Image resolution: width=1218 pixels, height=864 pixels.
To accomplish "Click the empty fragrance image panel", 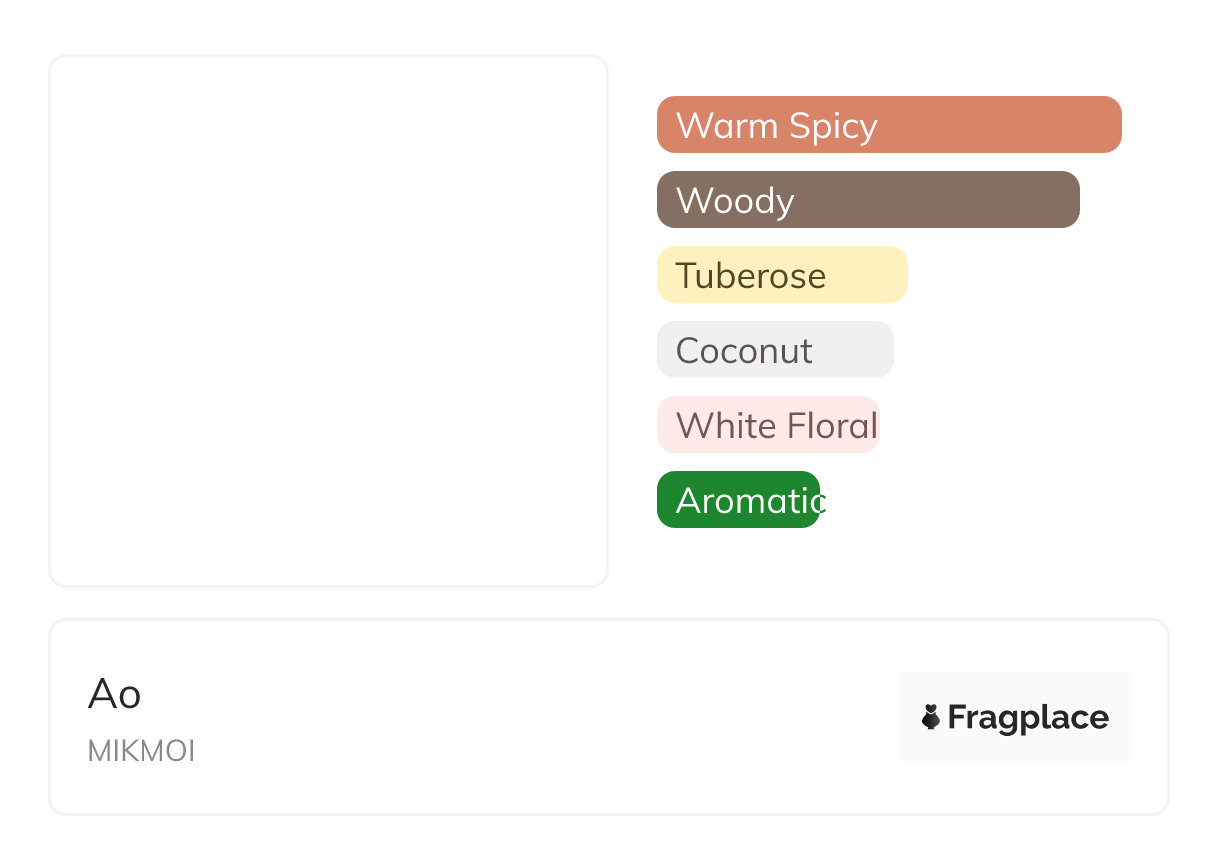I will 329,321.
